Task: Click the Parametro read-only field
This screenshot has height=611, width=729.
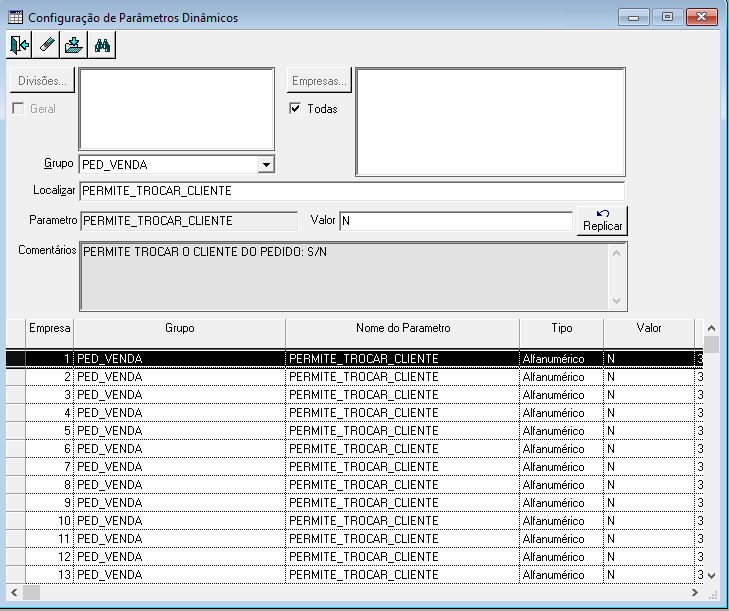Action: (189, 221)
